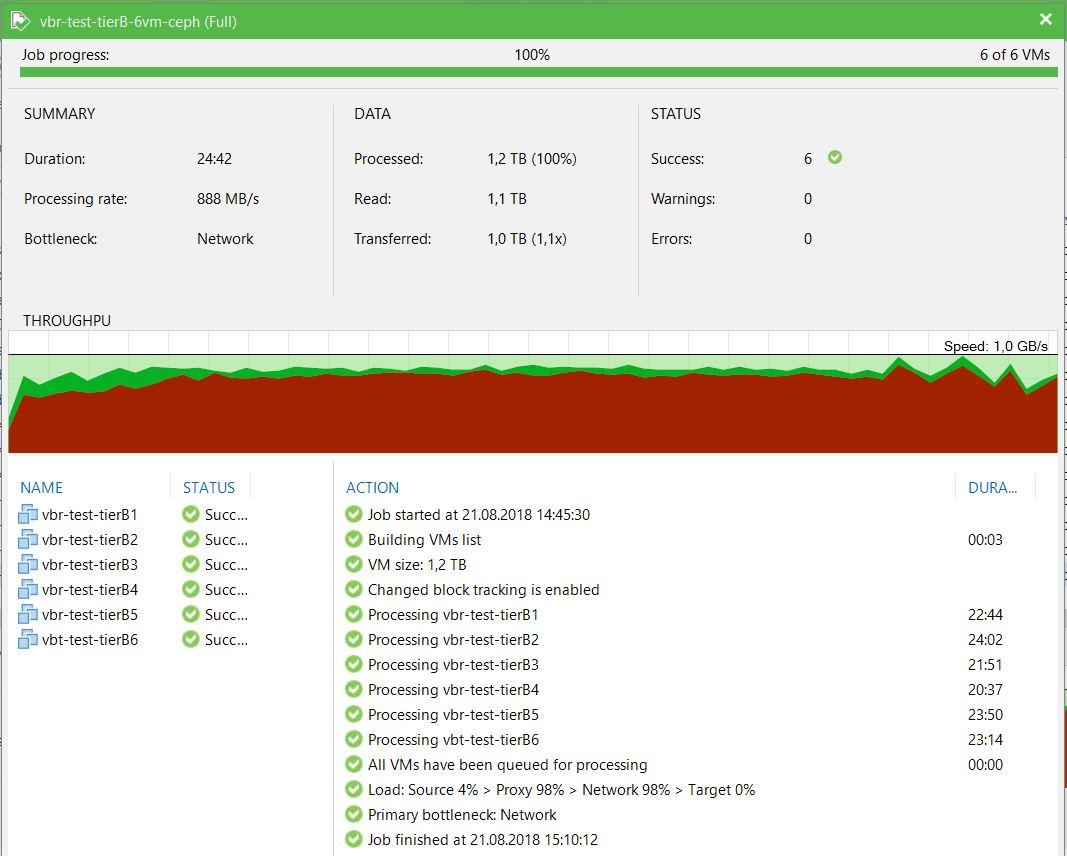Click the VM icon next to vbt-test-tierB6

pyautogui.click(x=28, y=640)
